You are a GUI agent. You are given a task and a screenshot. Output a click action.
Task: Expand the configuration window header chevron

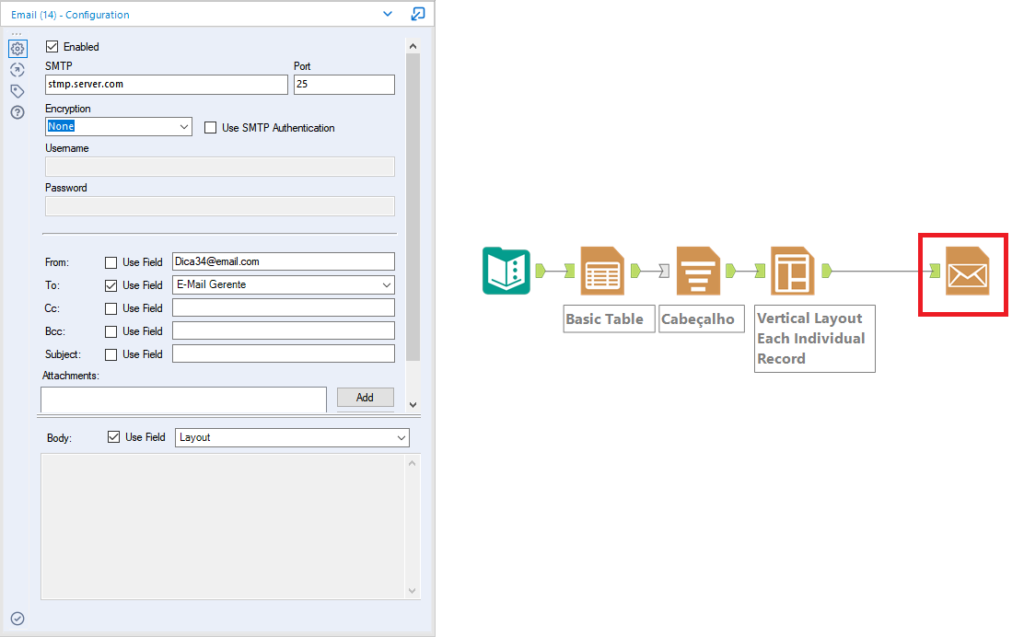tap(387, 14)
